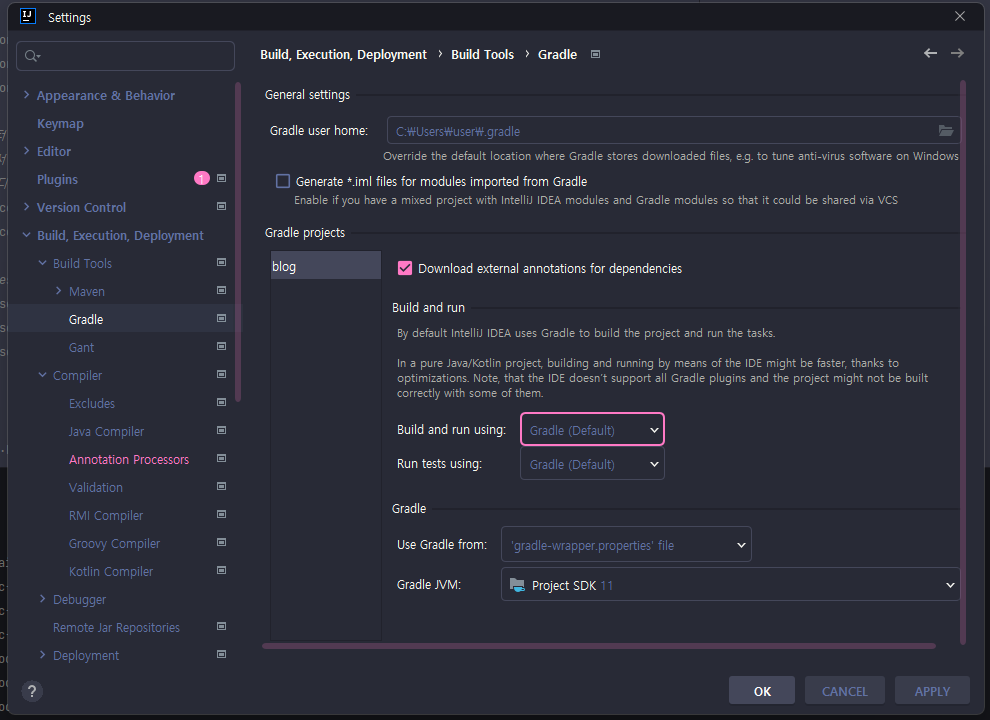
Task: Go back using the left arrow icon
Action: pyautogui.click(x=930, y=53)
